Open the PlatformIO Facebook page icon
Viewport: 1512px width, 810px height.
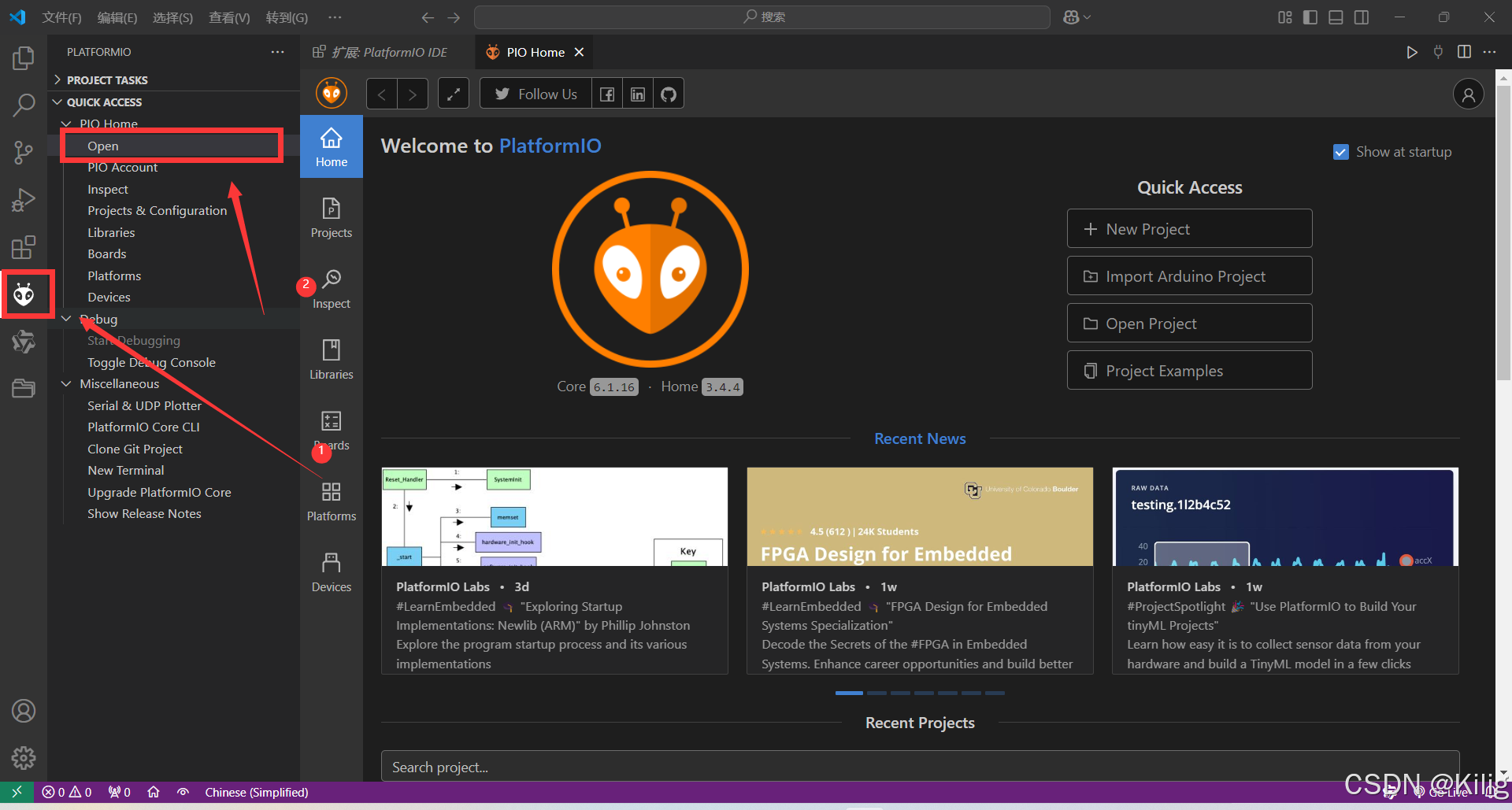pos(607,94)
